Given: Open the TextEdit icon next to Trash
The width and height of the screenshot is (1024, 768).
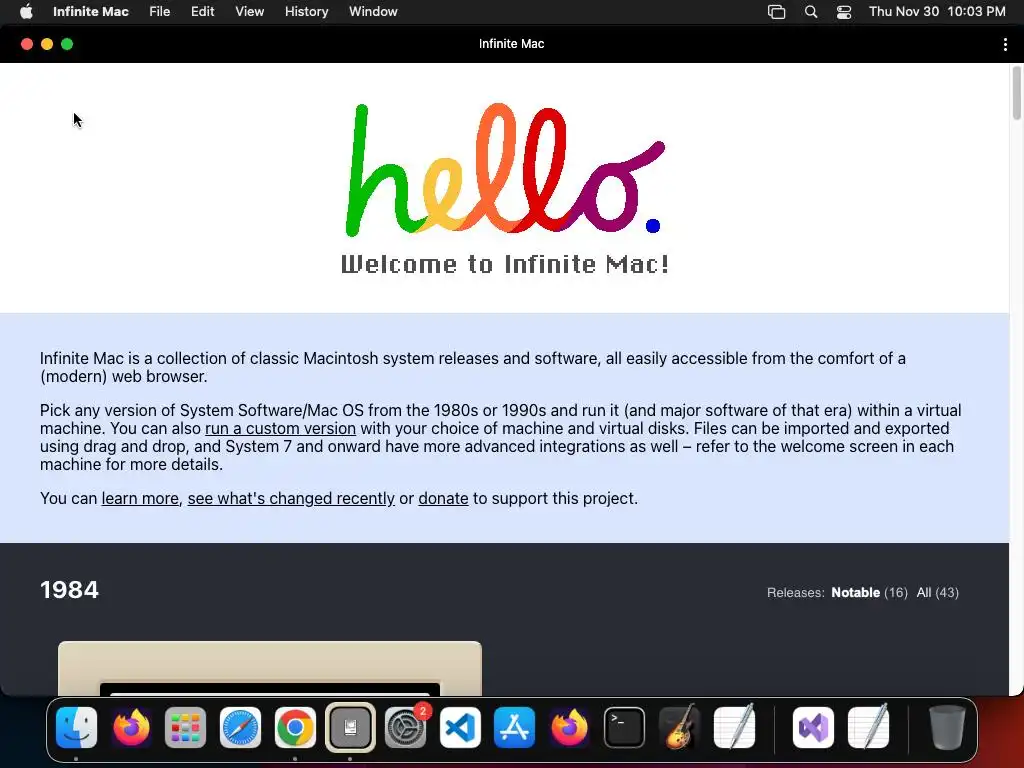Looking at the screenshot, I should click(869, 727).
